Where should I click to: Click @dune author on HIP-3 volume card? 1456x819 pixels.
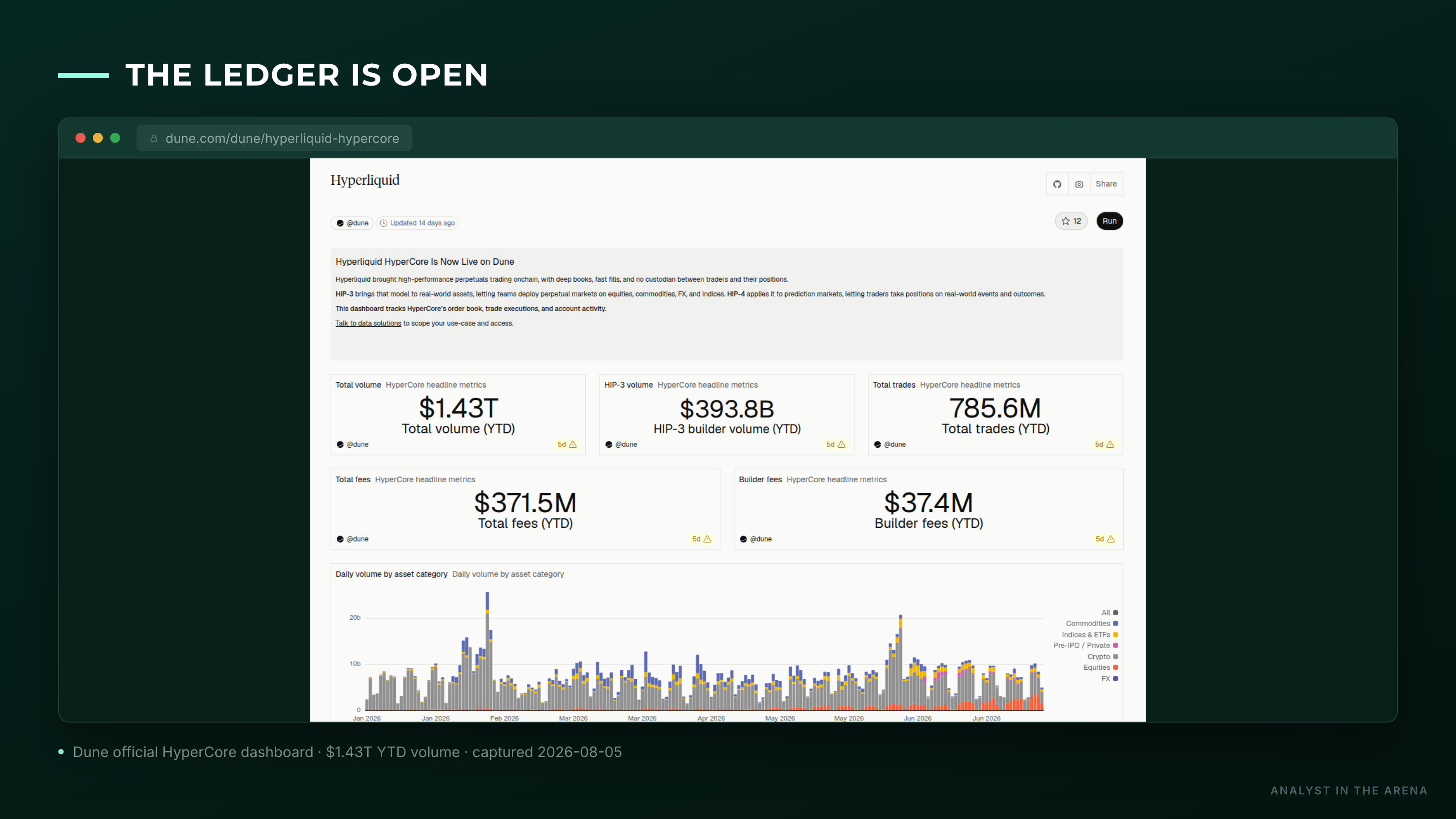(x=621, y=444)
